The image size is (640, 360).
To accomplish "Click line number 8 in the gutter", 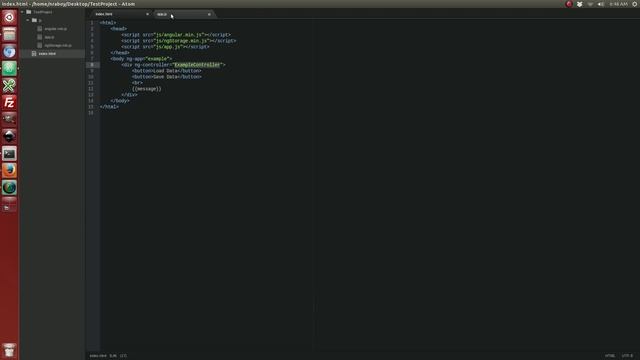I will (x=92, y=65).
